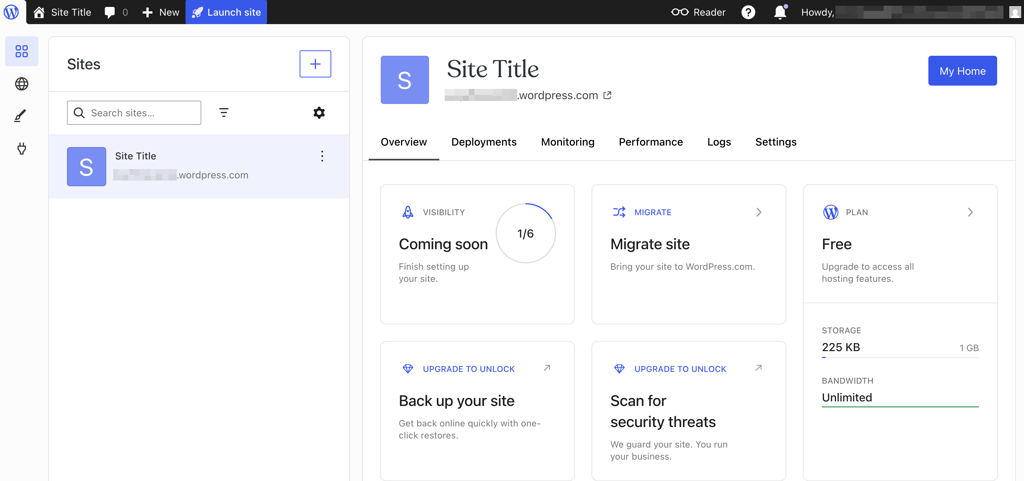
Task: Click the 1/6 setup progress circle
Action: coord(526,234)
